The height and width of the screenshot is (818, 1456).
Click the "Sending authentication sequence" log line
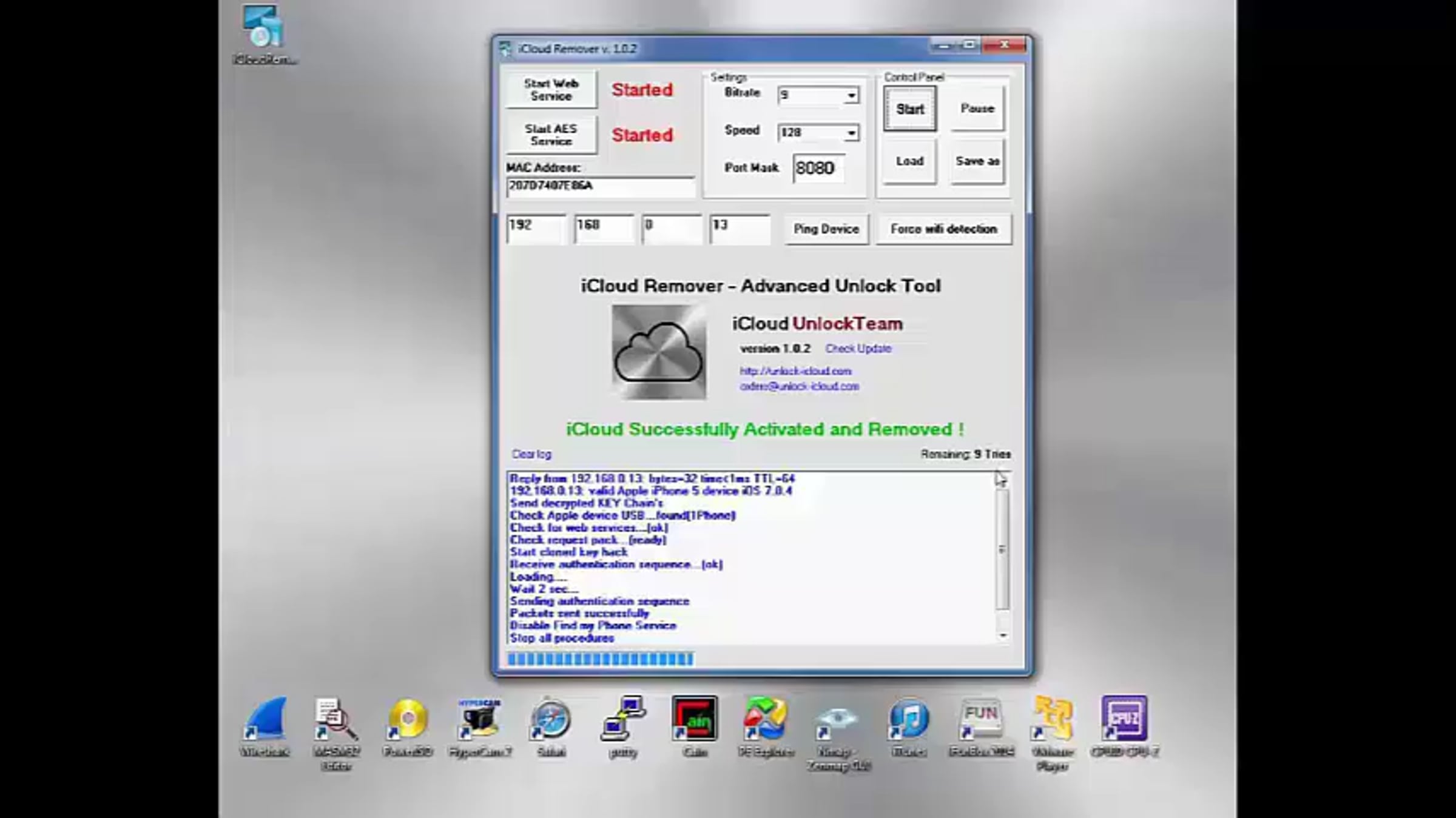coord(599,601)
